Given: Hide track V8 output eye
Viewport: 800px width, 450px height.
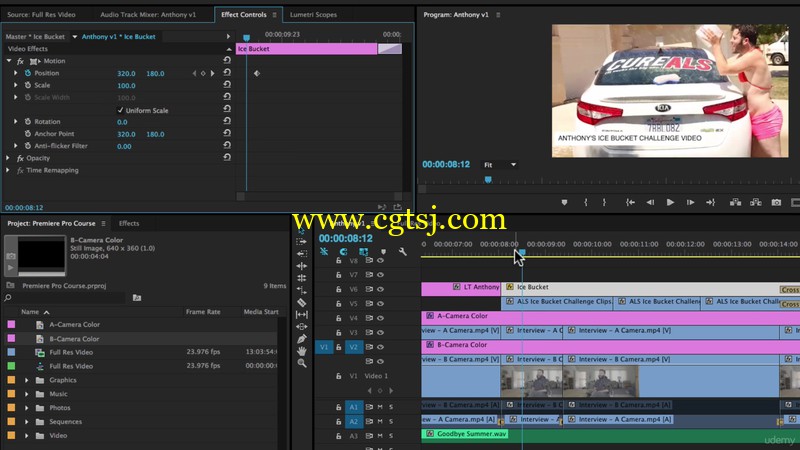Looking at the screenshot, I should [380, 260].
